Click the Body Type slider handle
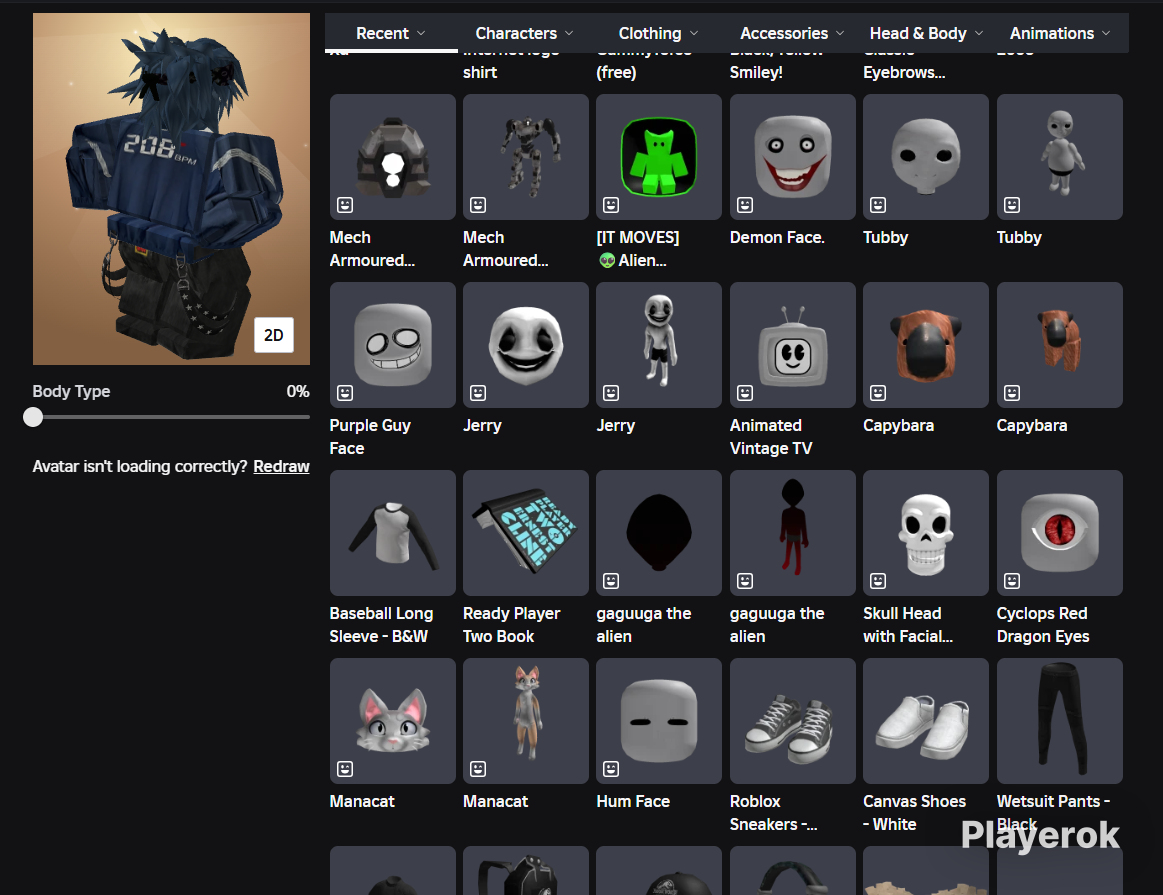This screenshot has width=1163, height=895. (33, 417)
